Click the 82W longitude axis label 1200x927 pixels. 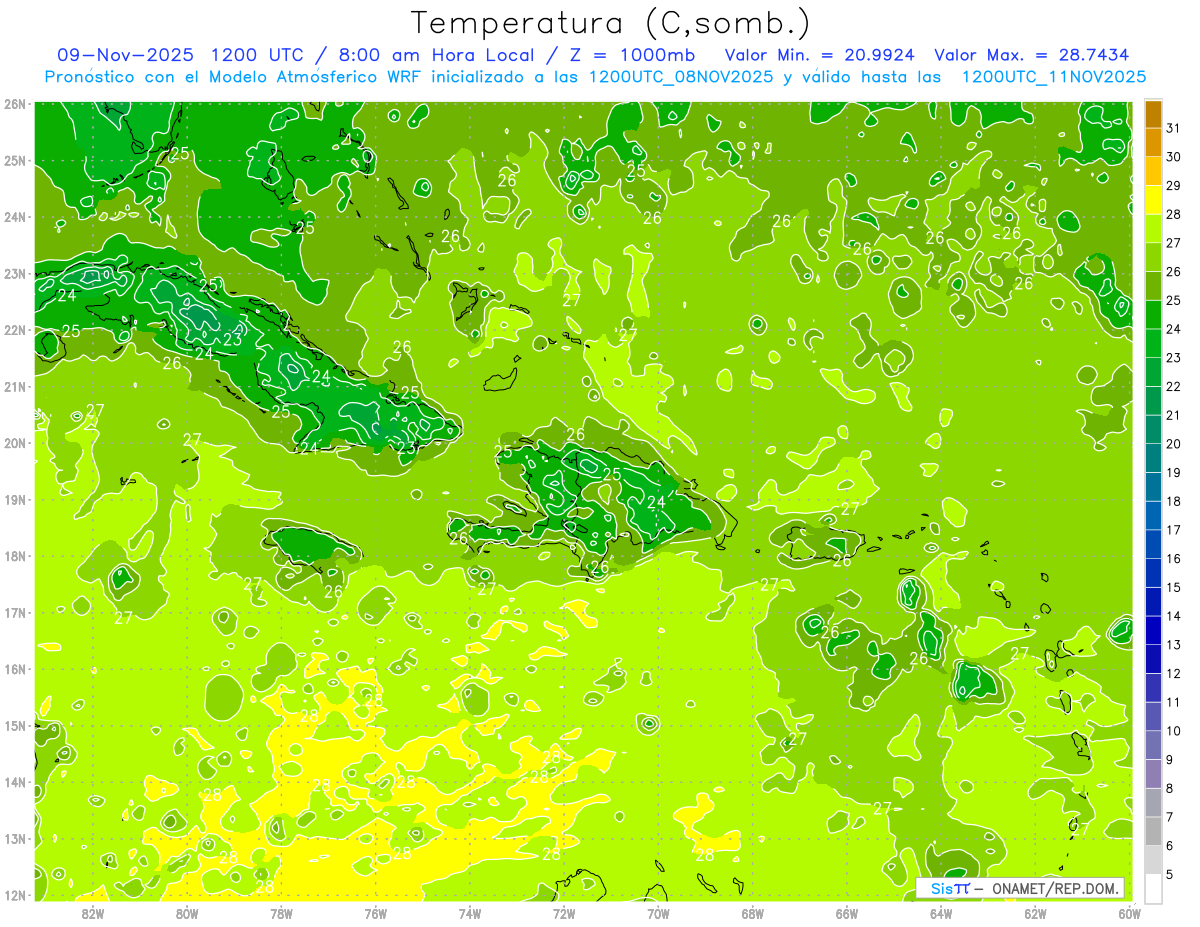93,914
